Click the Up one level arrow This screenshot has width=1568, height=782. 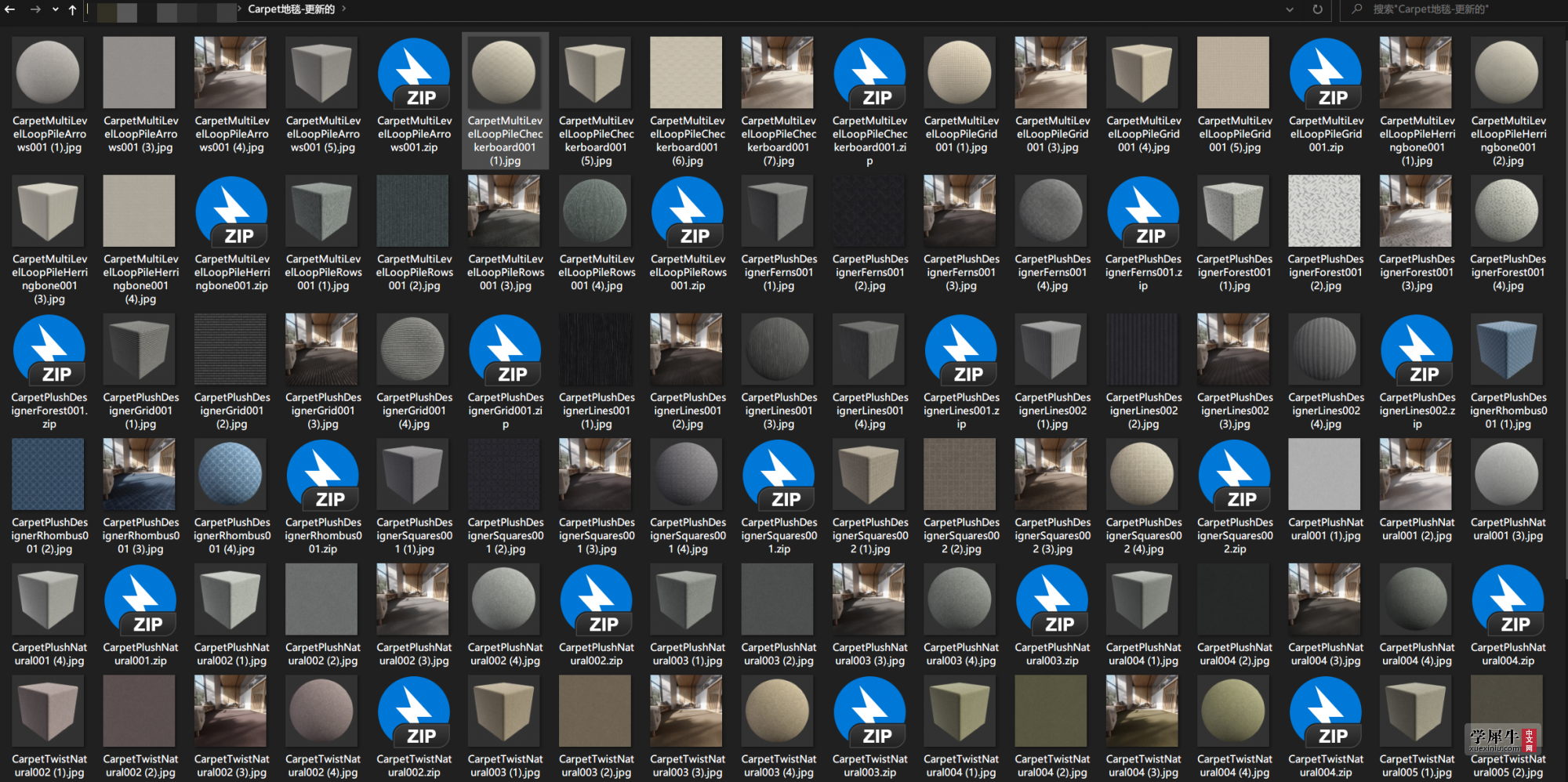click(x=72, y=9)
